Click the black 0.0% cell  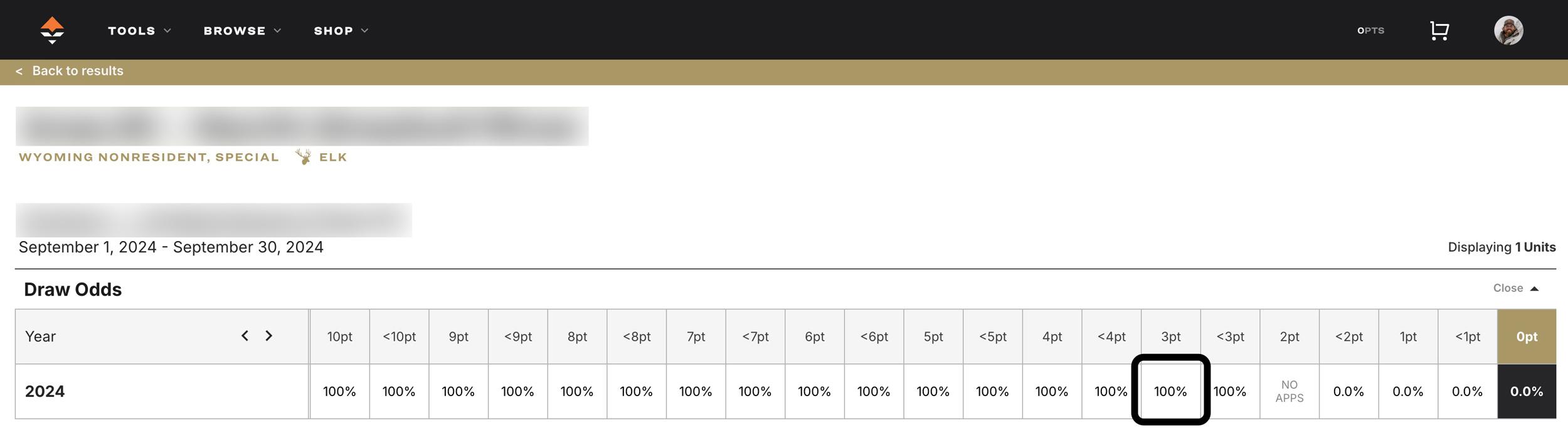[1527, 390]
